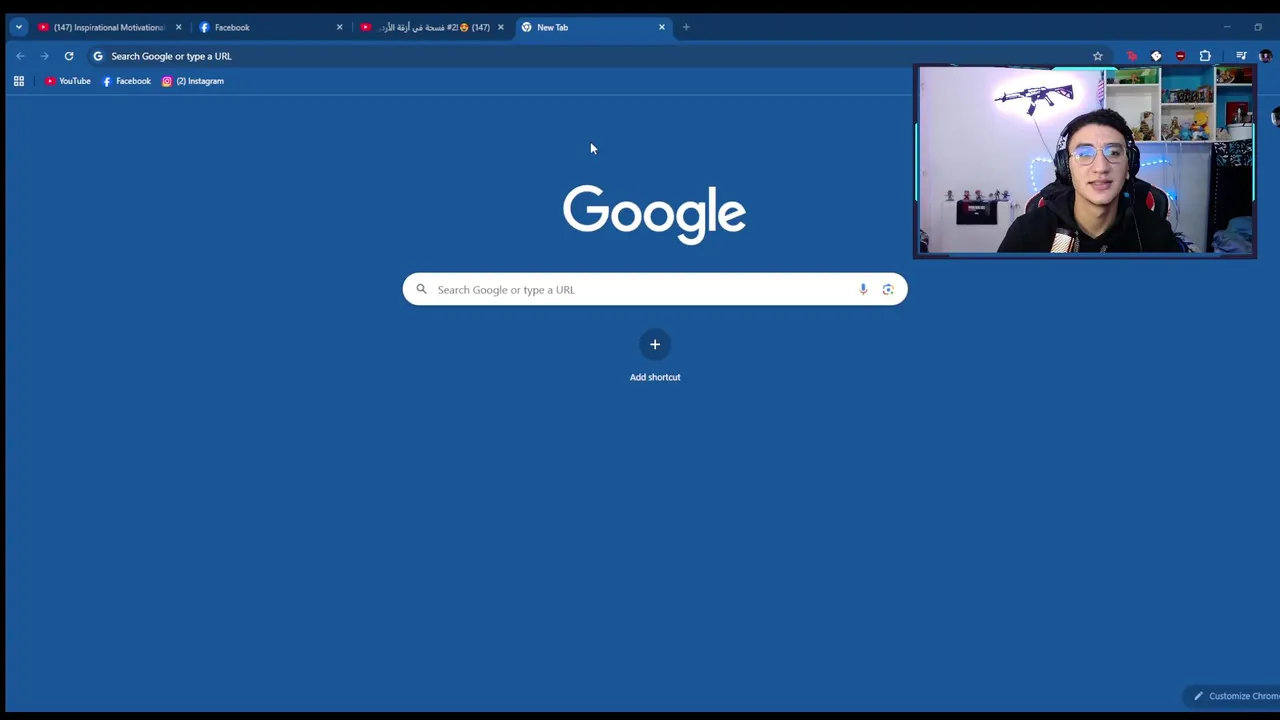This screenshot has width=1280, height=720.
Task: Open the Instagram bookmark
Action: click(193, 81)
